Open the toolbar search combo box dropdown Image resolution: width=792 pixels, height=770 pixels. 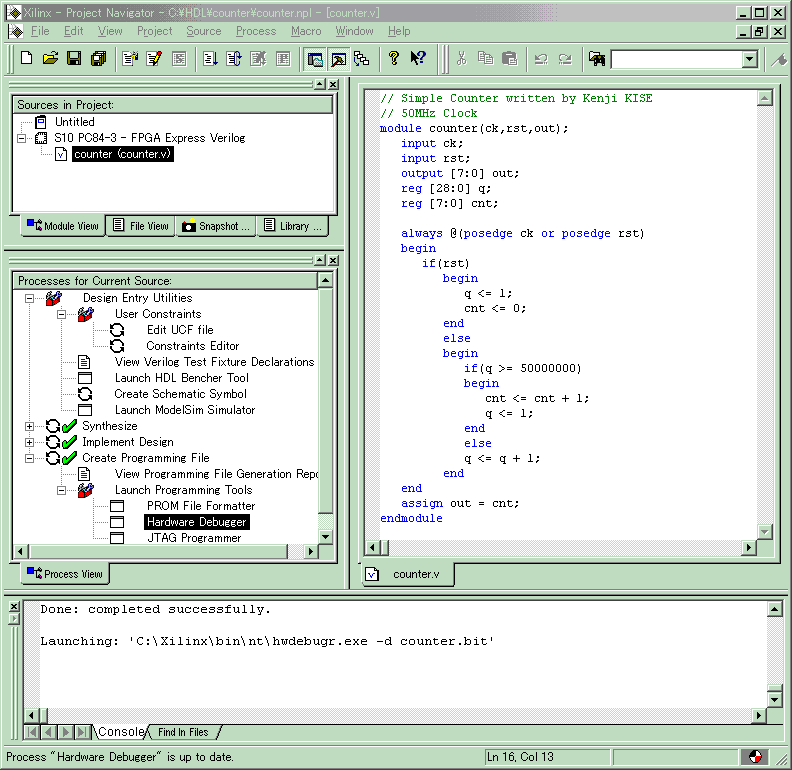click(x=750, y=59)
